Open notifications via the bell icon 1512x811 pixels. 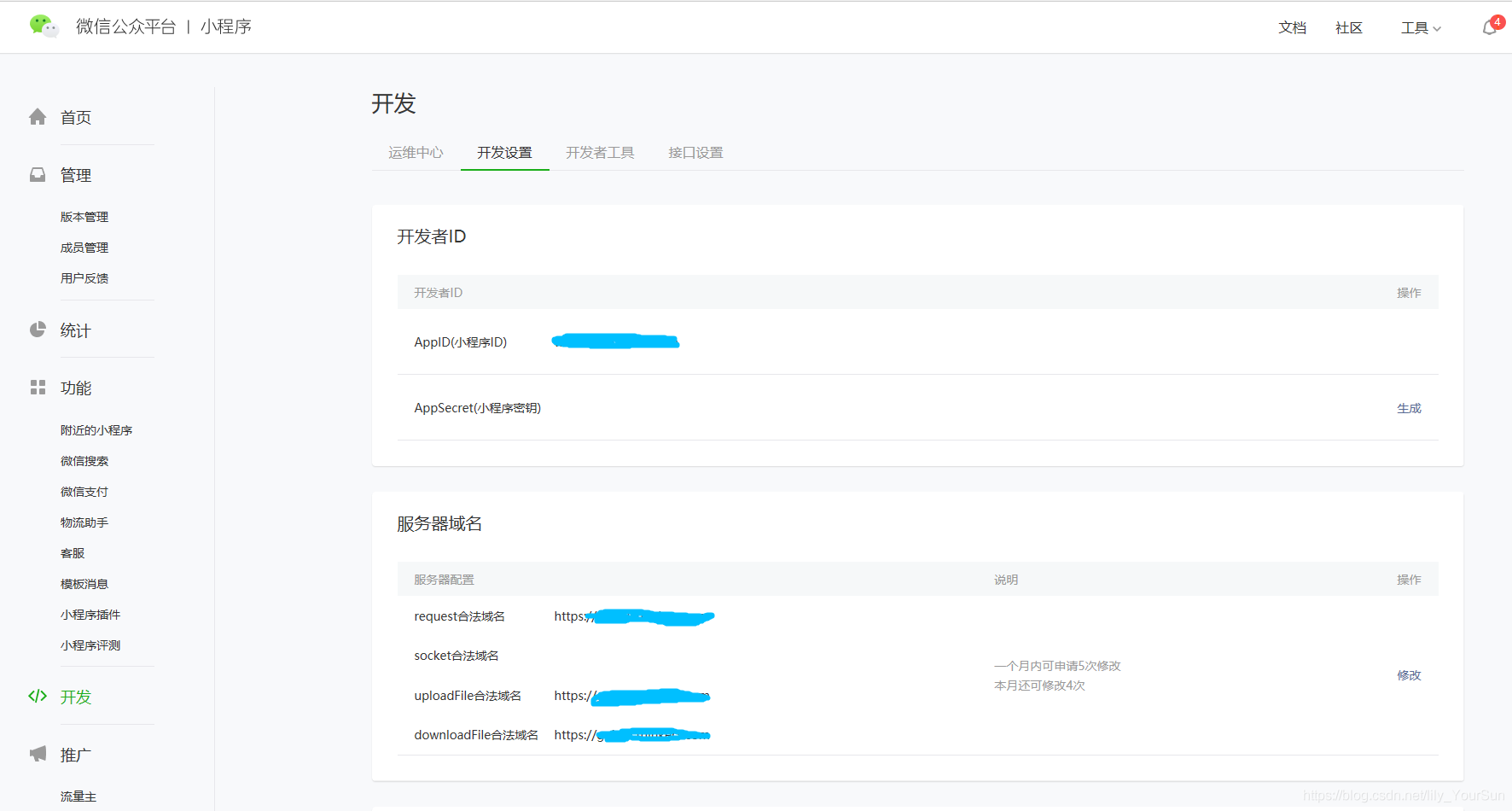(x=1487, y=27)
